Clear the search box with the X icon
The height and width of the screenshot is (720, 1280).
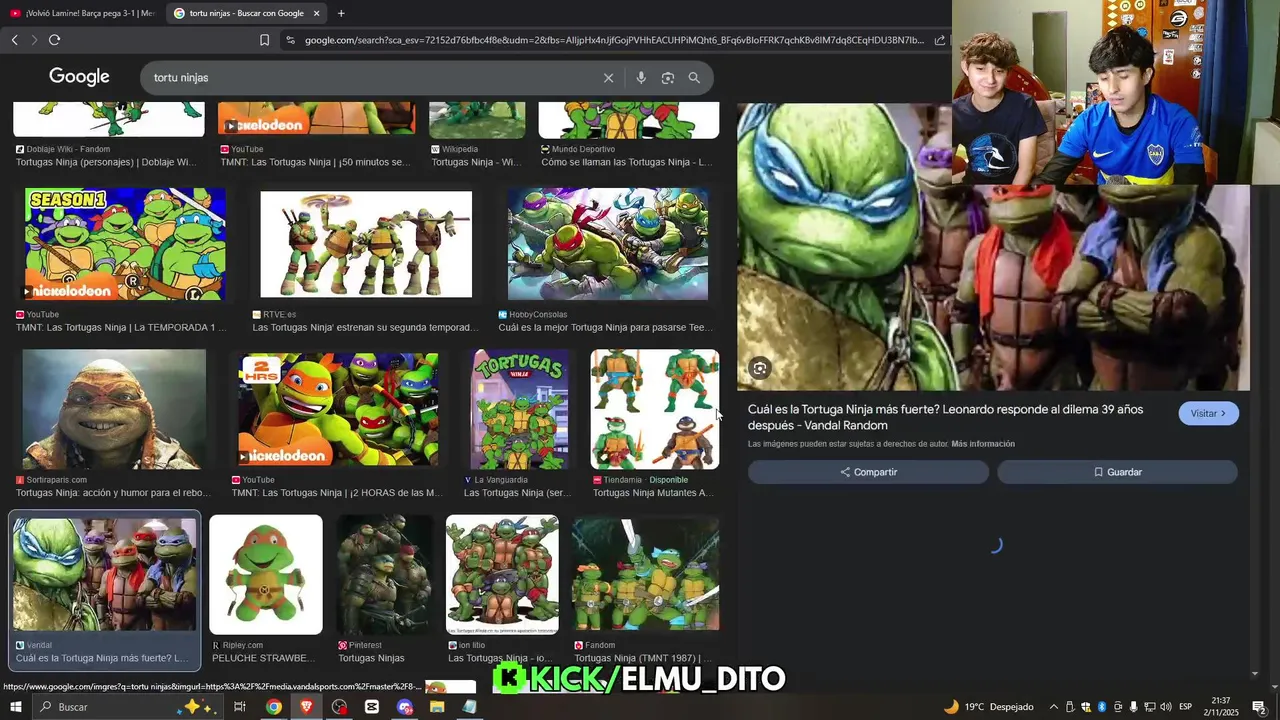(608, 78)
